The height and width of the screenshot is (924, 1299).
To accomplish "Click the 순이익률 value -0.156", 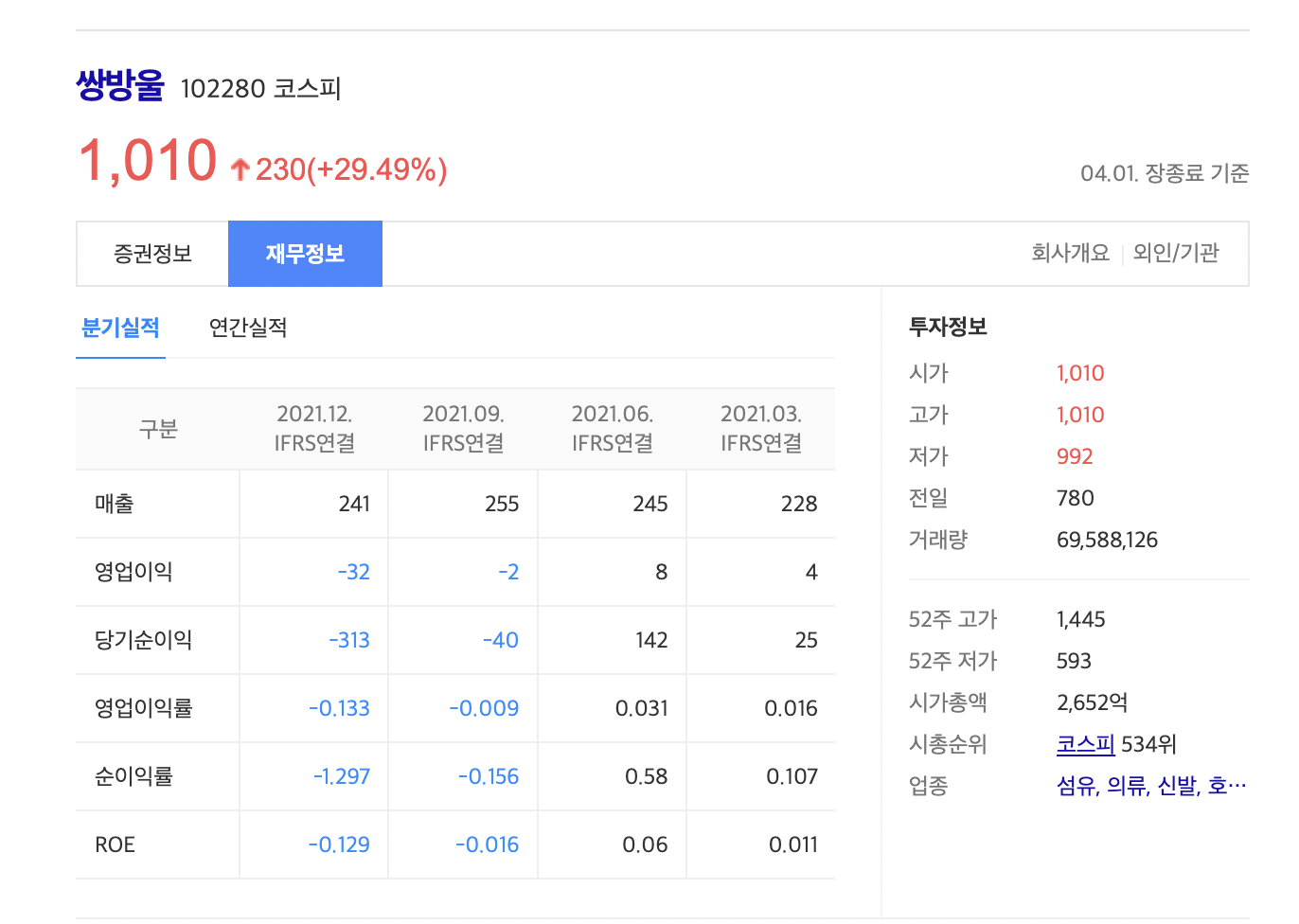I will coord(489,776).
